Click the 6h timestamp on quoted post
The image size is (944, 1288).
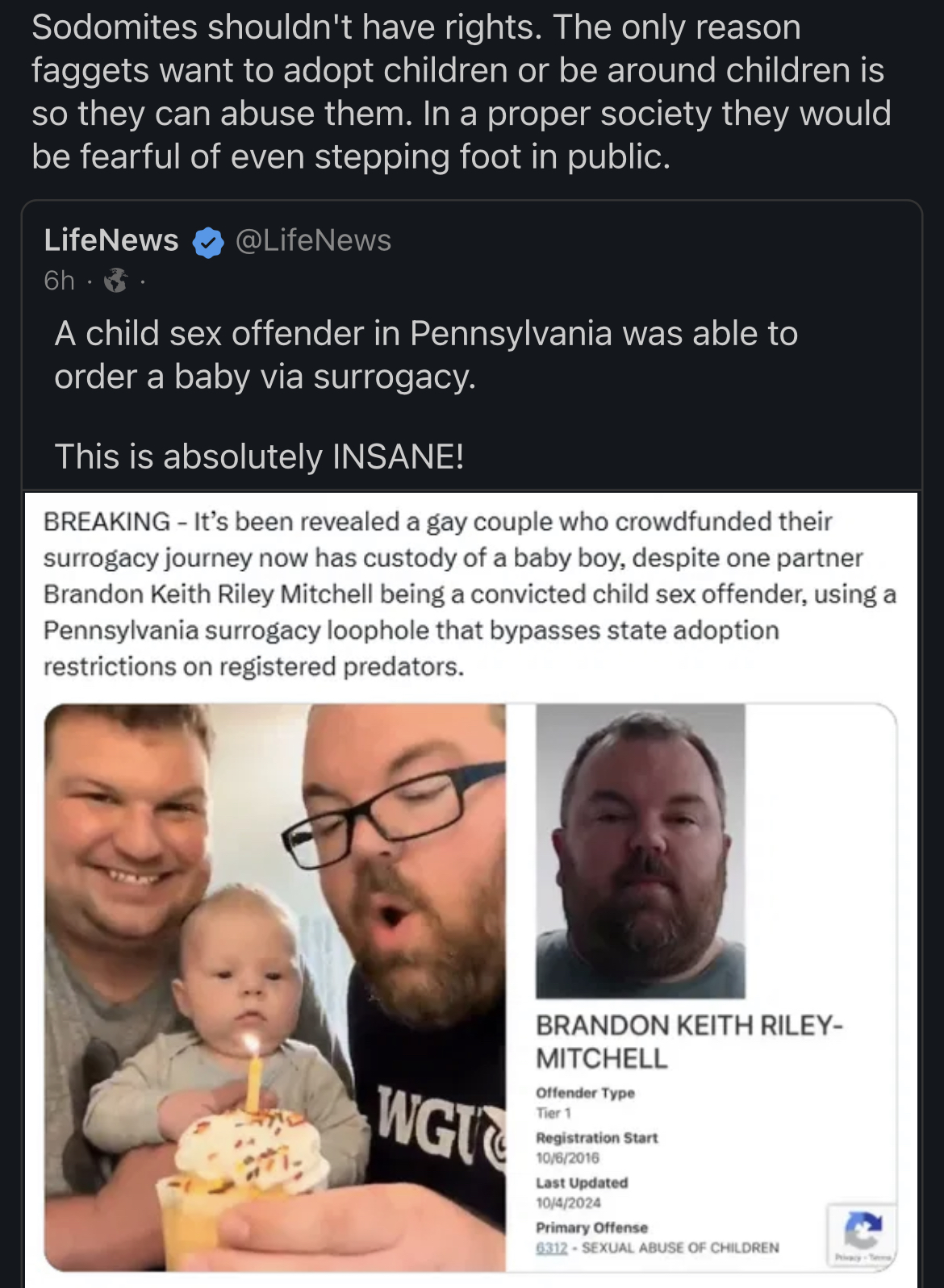pos(59,281)
